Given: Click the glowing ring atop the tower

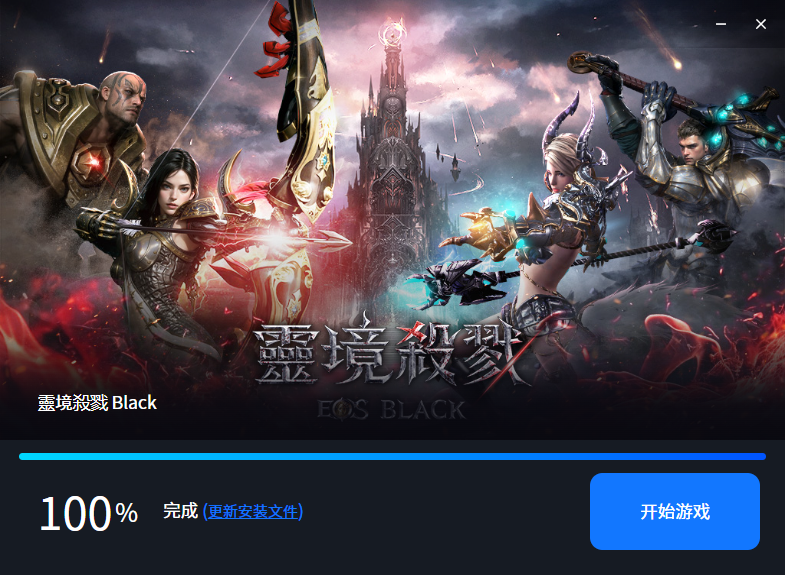Looking at the screenshot, I should coord(392,35).
